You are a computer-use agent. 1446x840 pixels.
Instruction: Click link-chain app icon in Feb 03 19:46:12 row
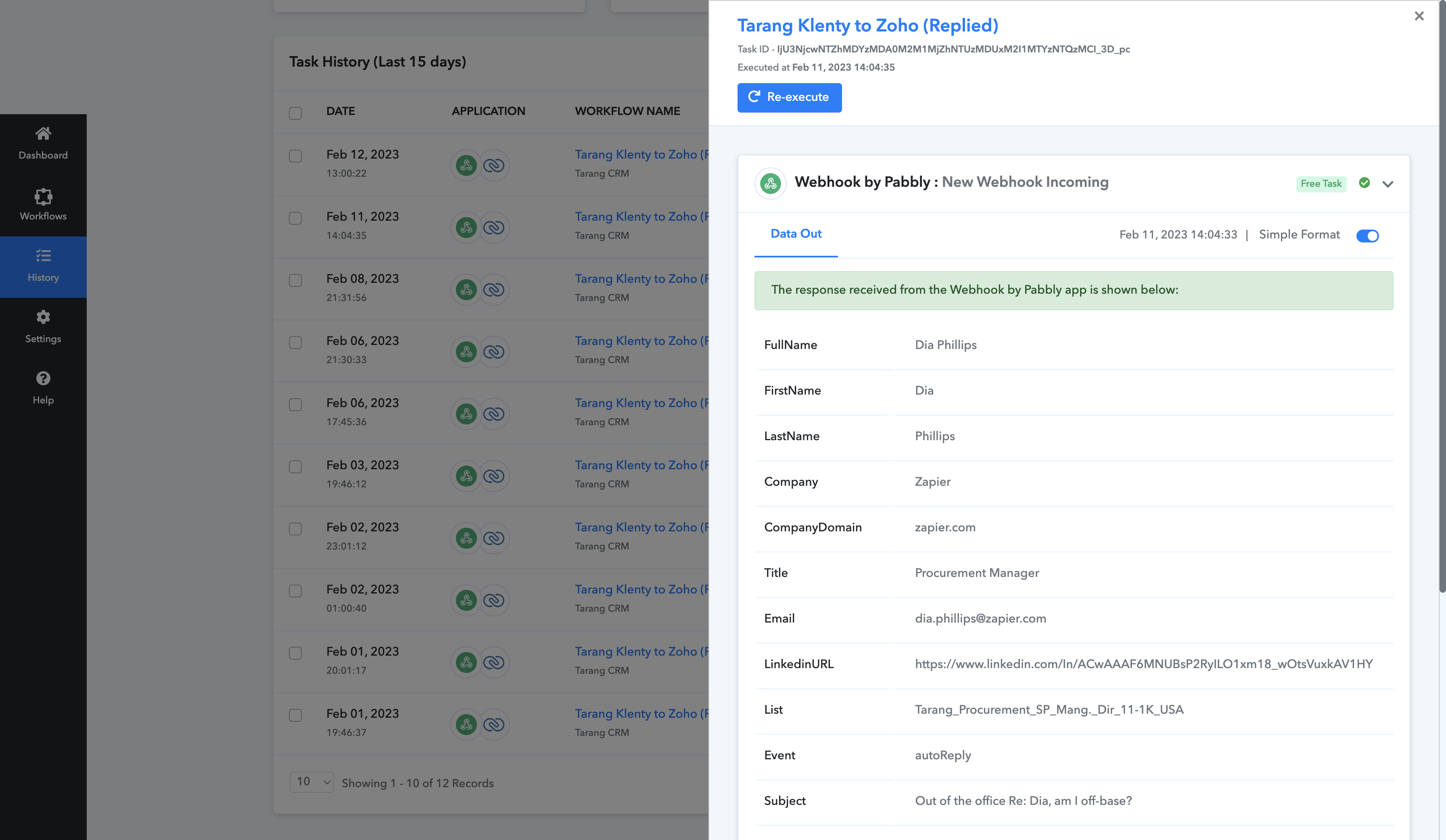click(x=494, y=476)
